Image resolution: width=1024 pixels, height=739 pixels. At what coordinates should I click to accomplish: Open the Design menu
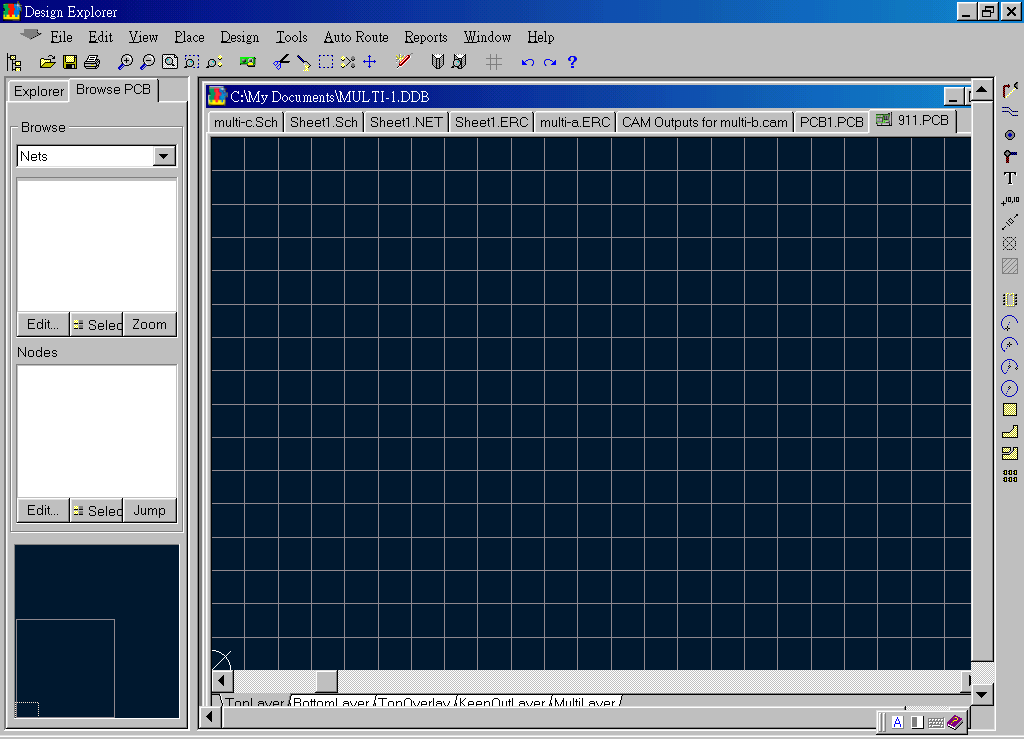pyautogui.click(x=239, y=37)
